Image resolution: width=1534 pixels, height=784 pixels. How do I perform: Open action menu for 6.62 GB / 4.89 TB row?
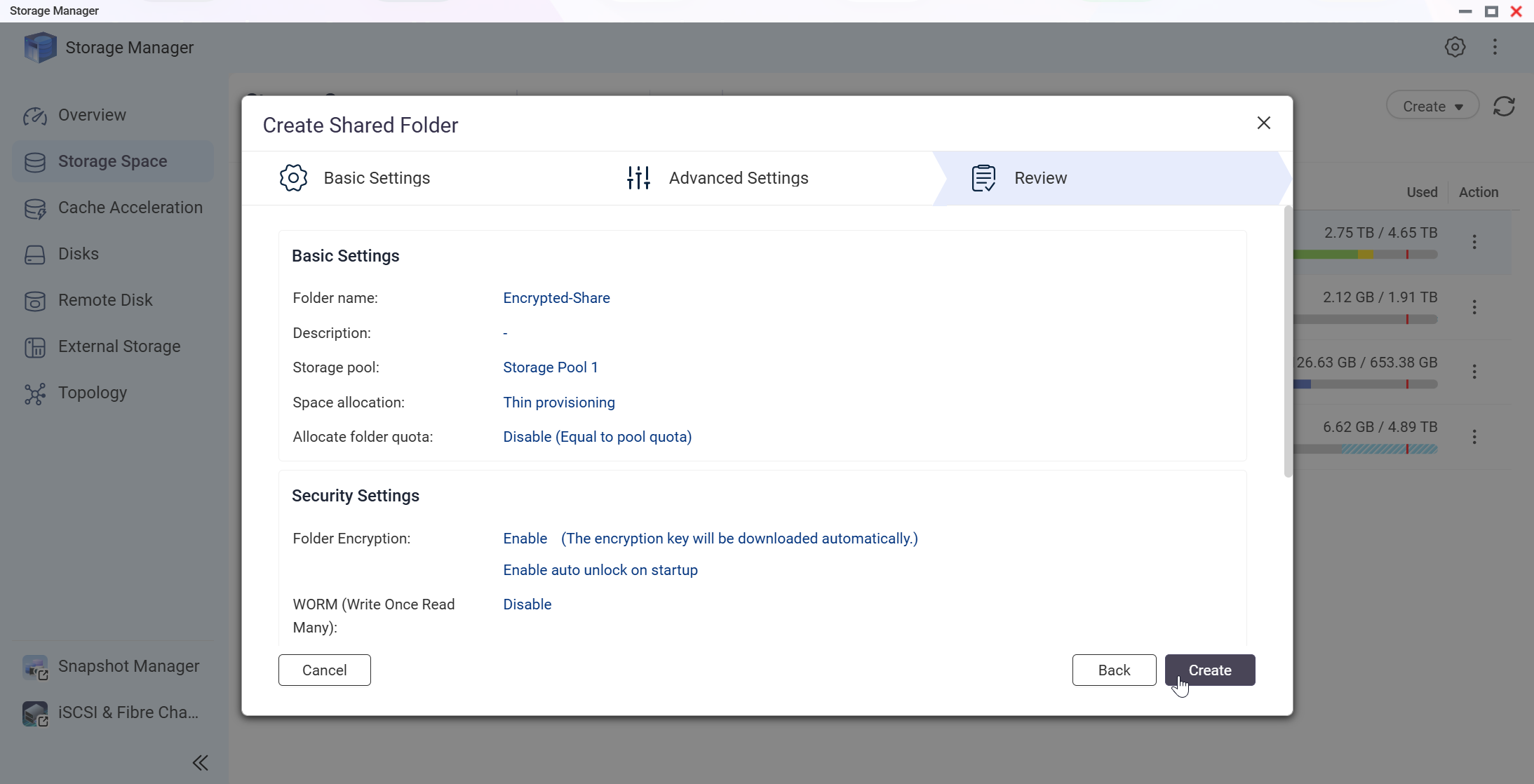(x=1474, y=437)
